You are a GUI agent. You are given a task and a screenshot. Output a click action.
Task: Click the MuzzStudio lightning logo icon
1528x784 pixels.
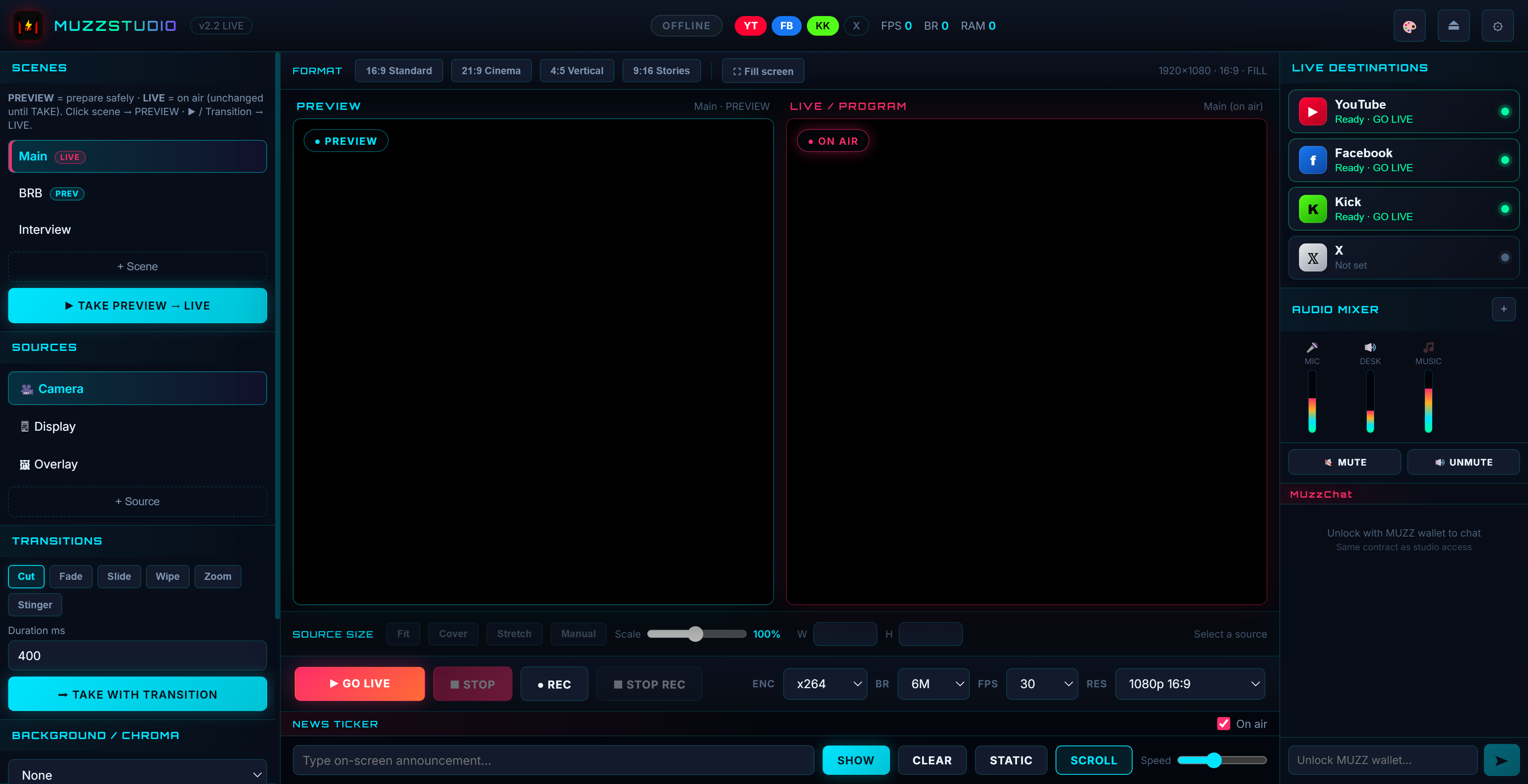27,26
